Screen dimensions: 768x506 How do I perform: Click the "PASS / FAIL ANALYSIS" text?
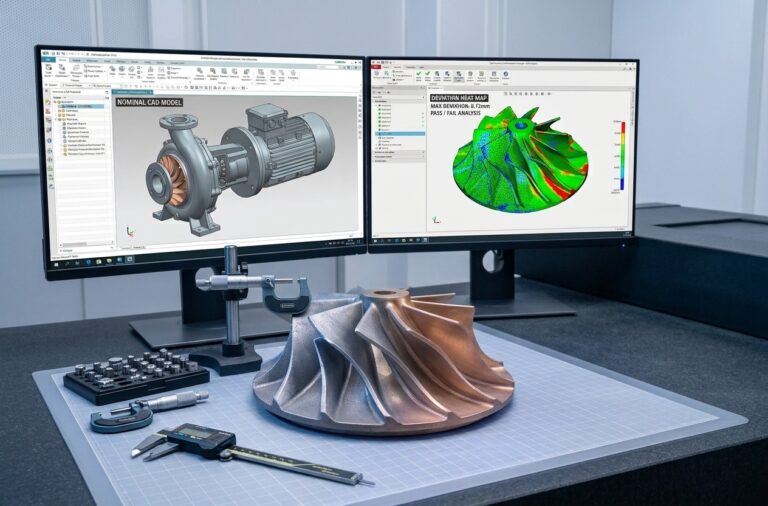(456, 113)
